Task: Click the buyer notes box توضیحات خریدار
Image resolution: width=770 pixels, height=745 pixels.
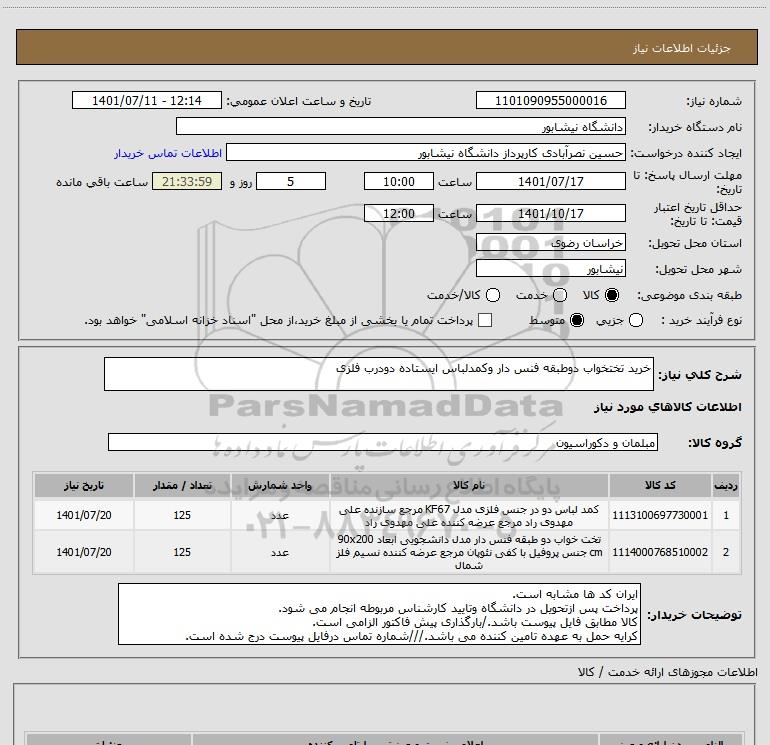Action: coord(379,614)
